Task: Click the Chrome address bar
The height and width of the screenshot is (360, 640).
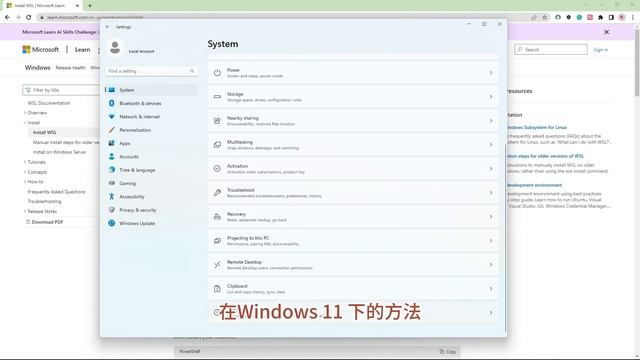Action: 286,18
